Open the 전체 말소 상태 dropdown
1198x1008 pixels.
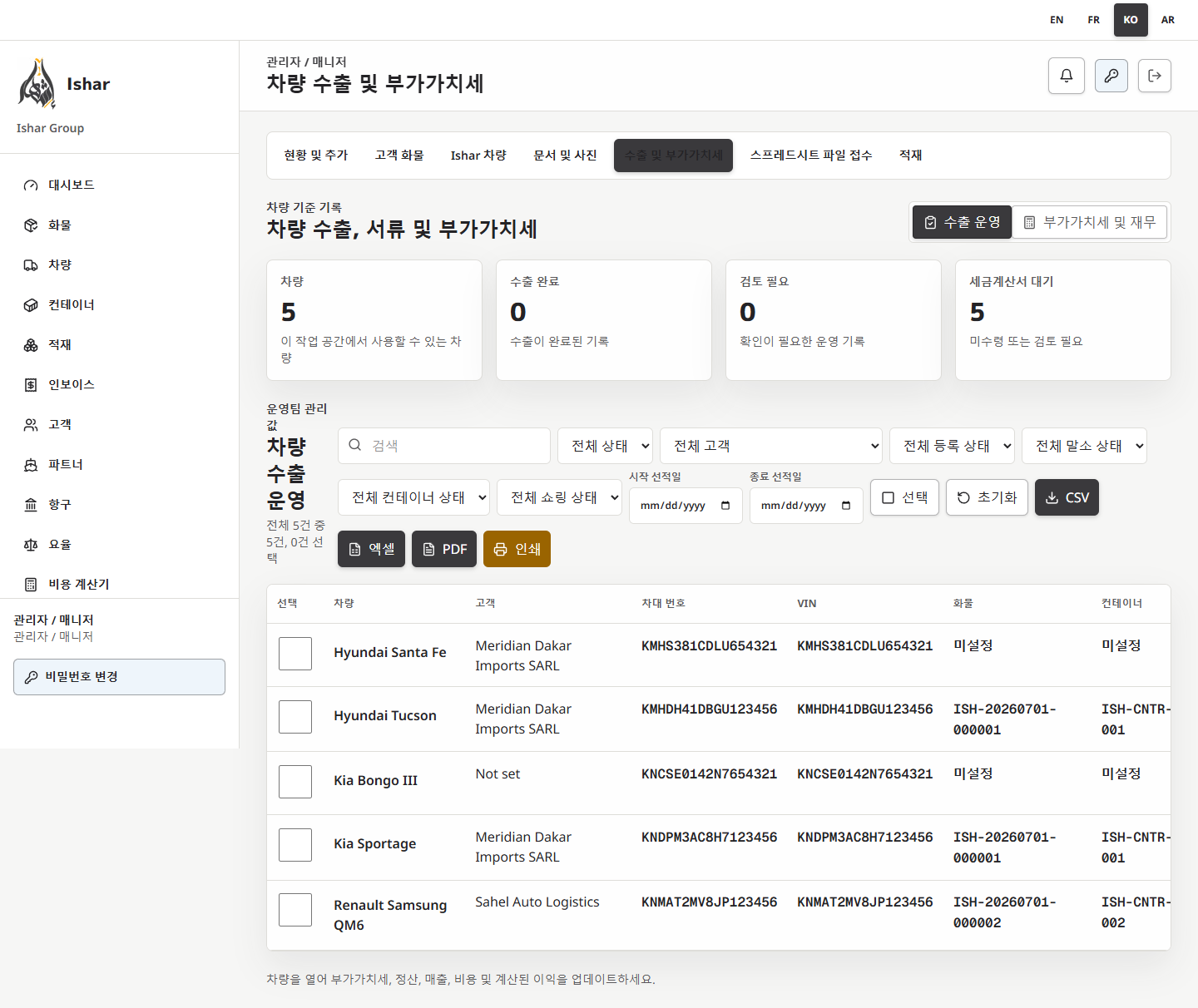pyautogui.click(x=1085, y=446)
